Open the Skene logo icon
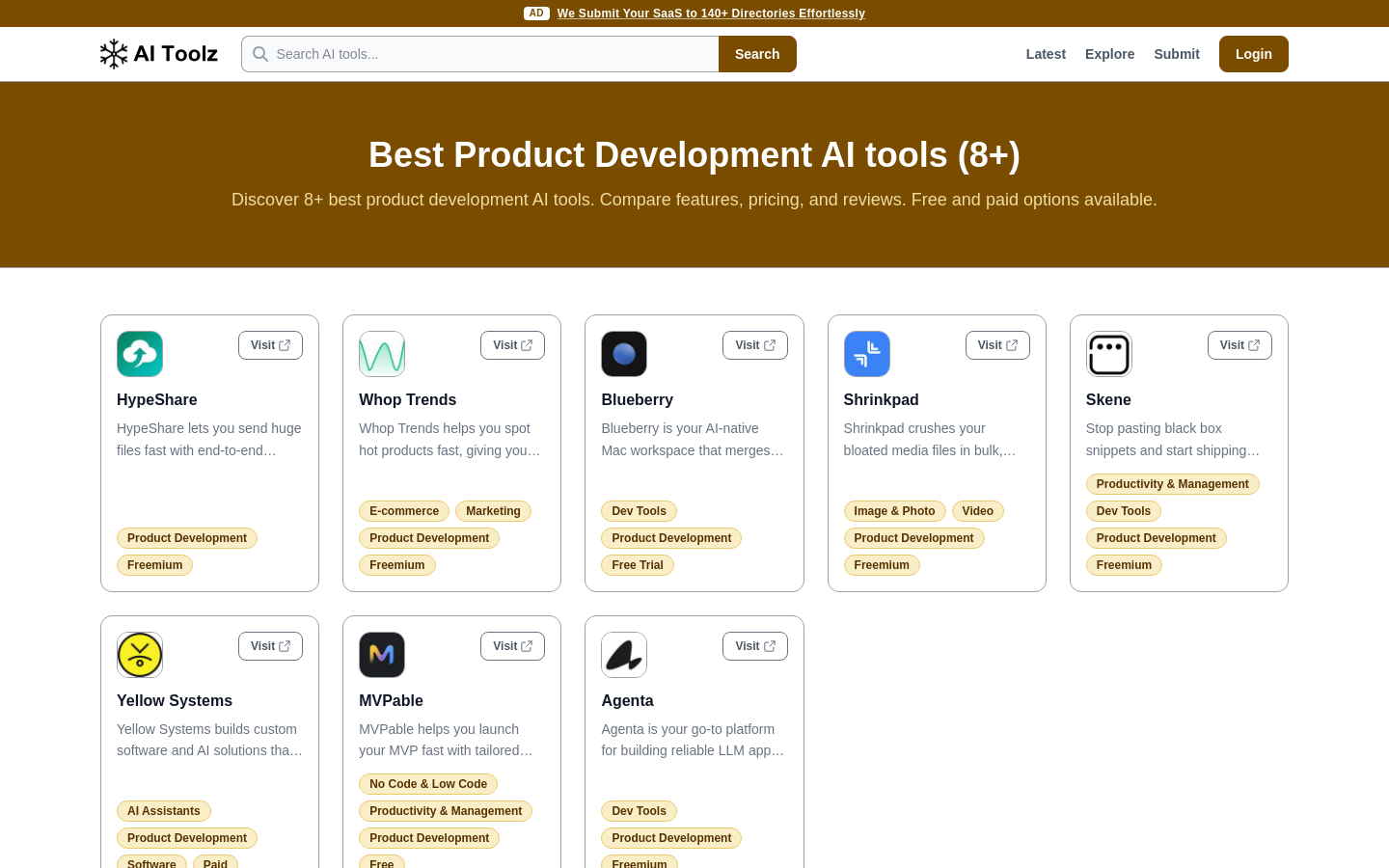The image size is (1389, 868). pos(1109,354)
